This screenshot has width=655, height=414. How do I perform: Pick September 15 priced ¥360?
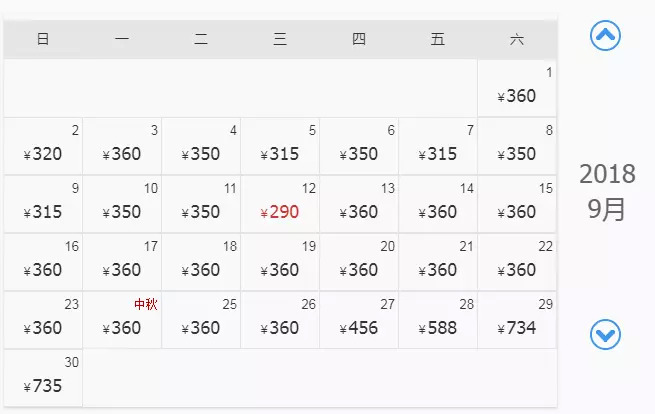[x=517, y=204]
